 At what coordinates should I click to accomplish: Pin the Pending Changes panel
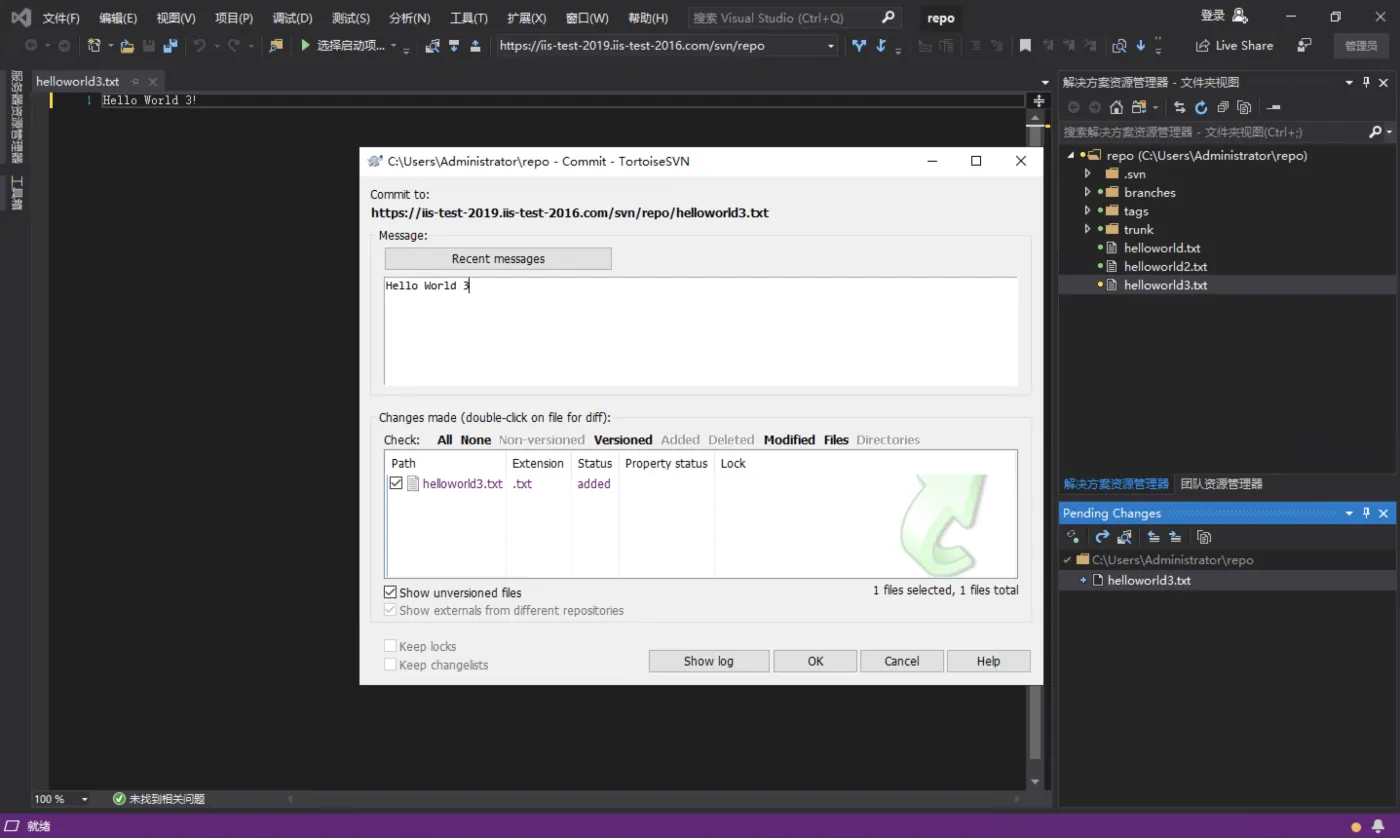click(1366, 513)
